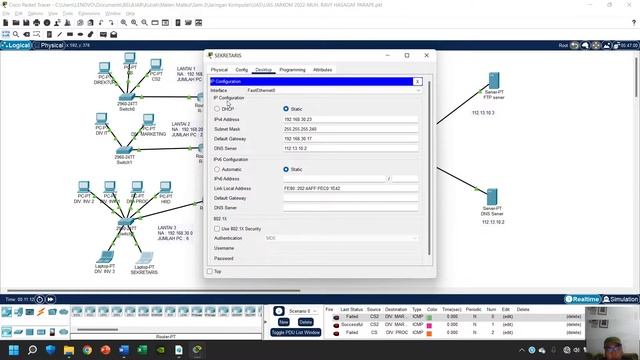
Task: Choose the Inspect magnifier tool
Action: [16, 34]
